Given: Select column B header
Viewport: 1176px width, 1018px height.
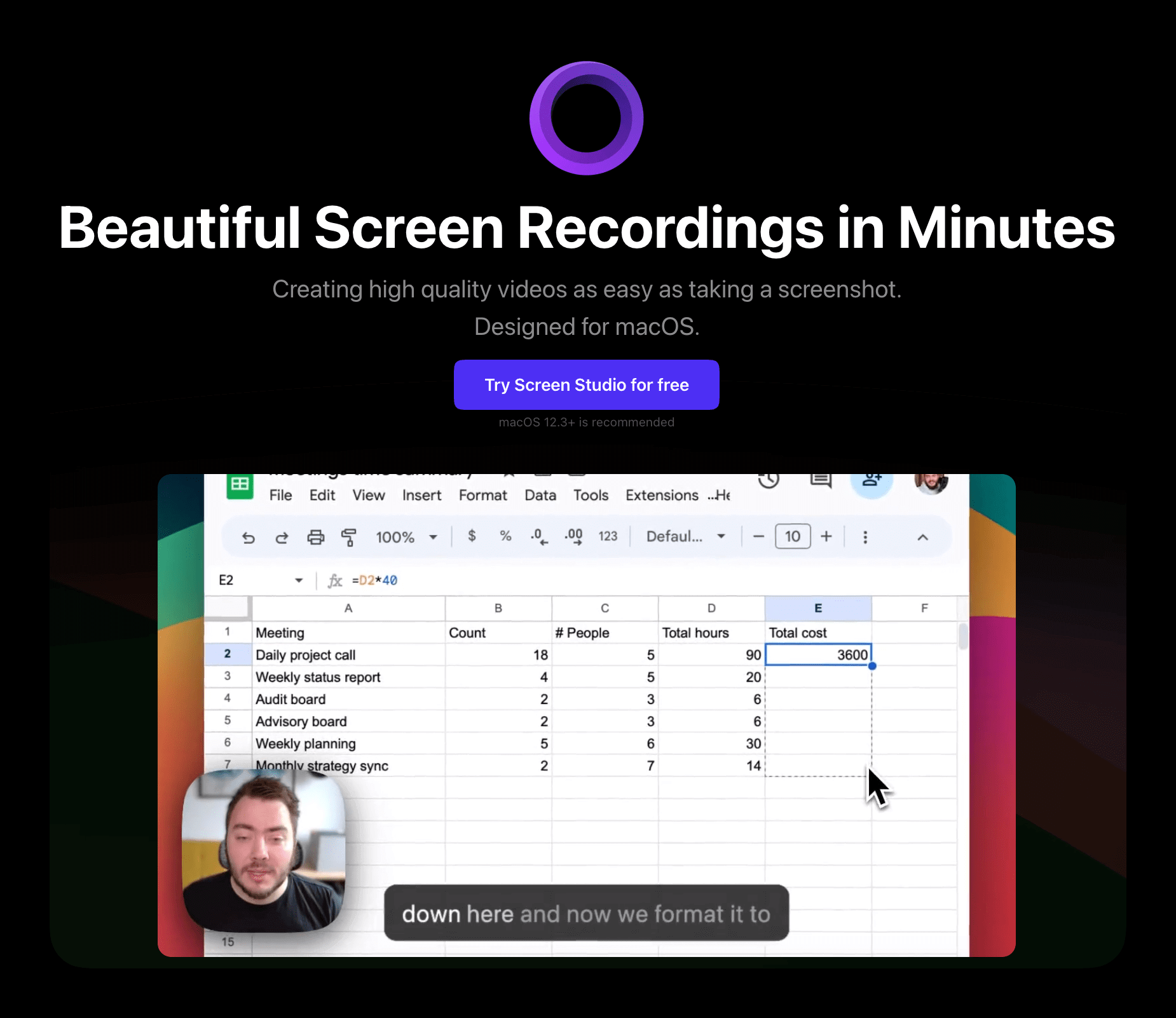Looking at the screenshot, I should click(498, 608).
